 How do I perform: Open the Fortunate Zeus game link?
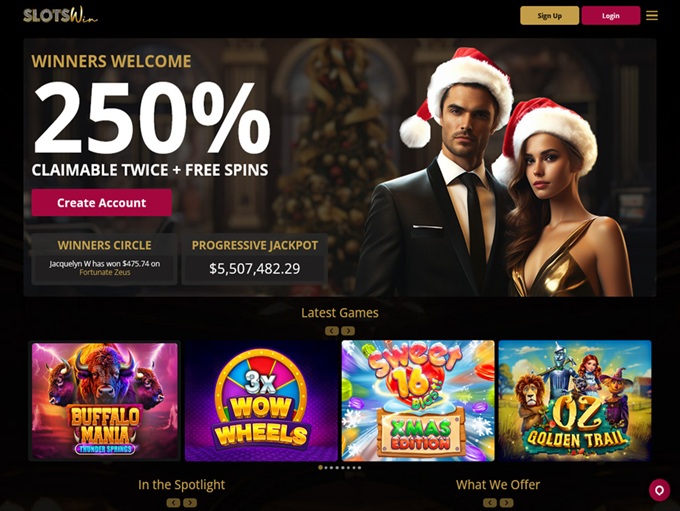[105, 272]
